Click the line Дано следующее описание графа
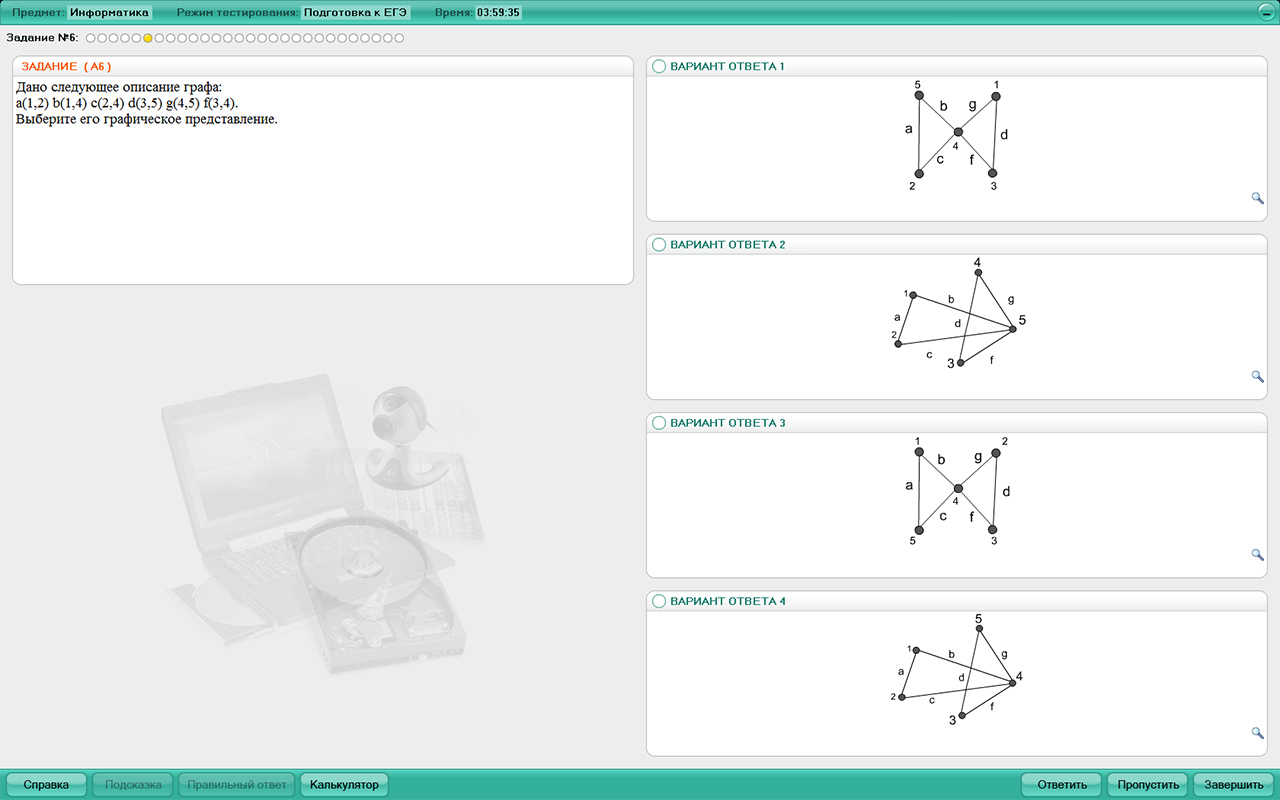This screenshot has width=1280, height=800. (119, 88)
